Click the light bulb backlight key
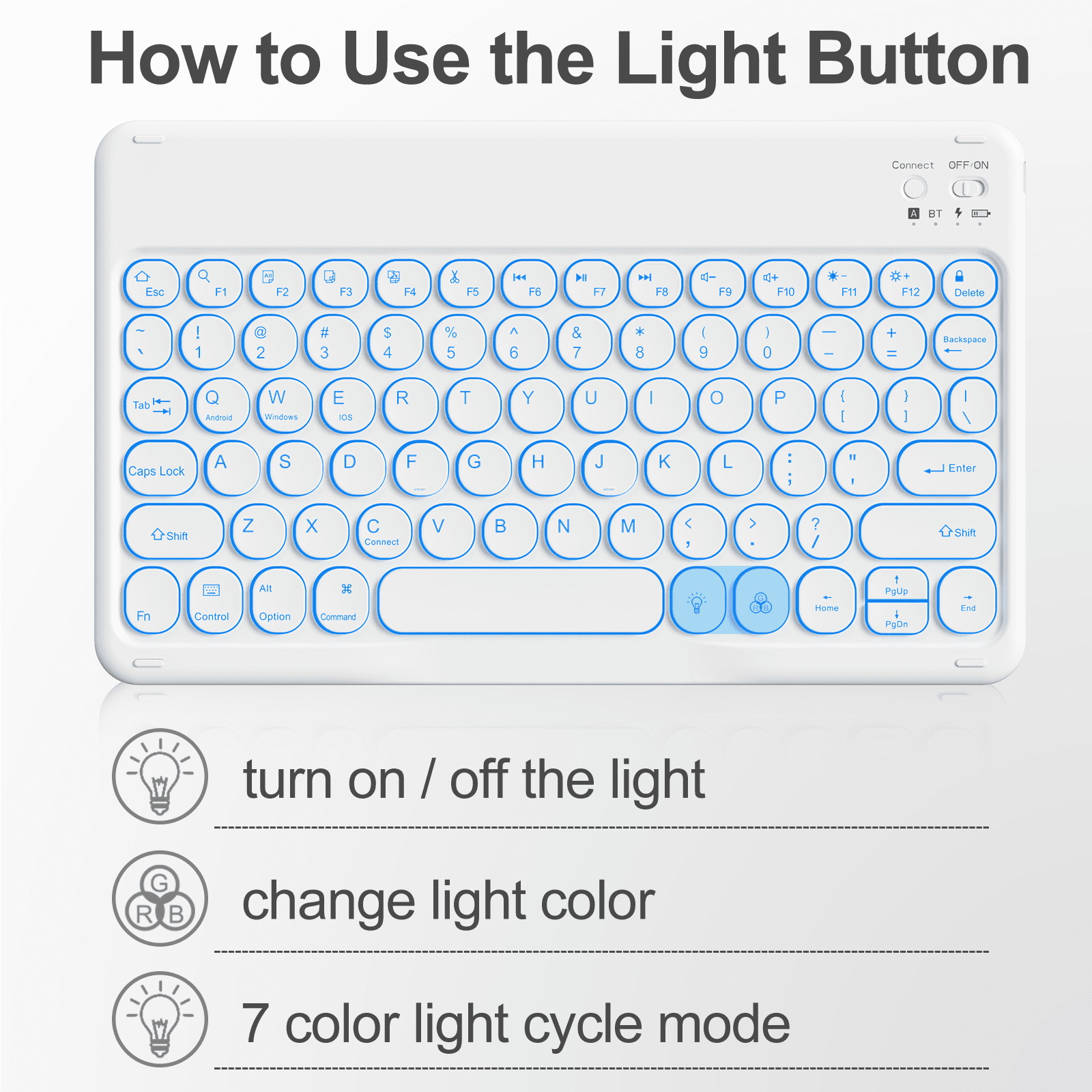Image resolution: width=1092 pixels, height=1092 pixels. pos(698,601)
